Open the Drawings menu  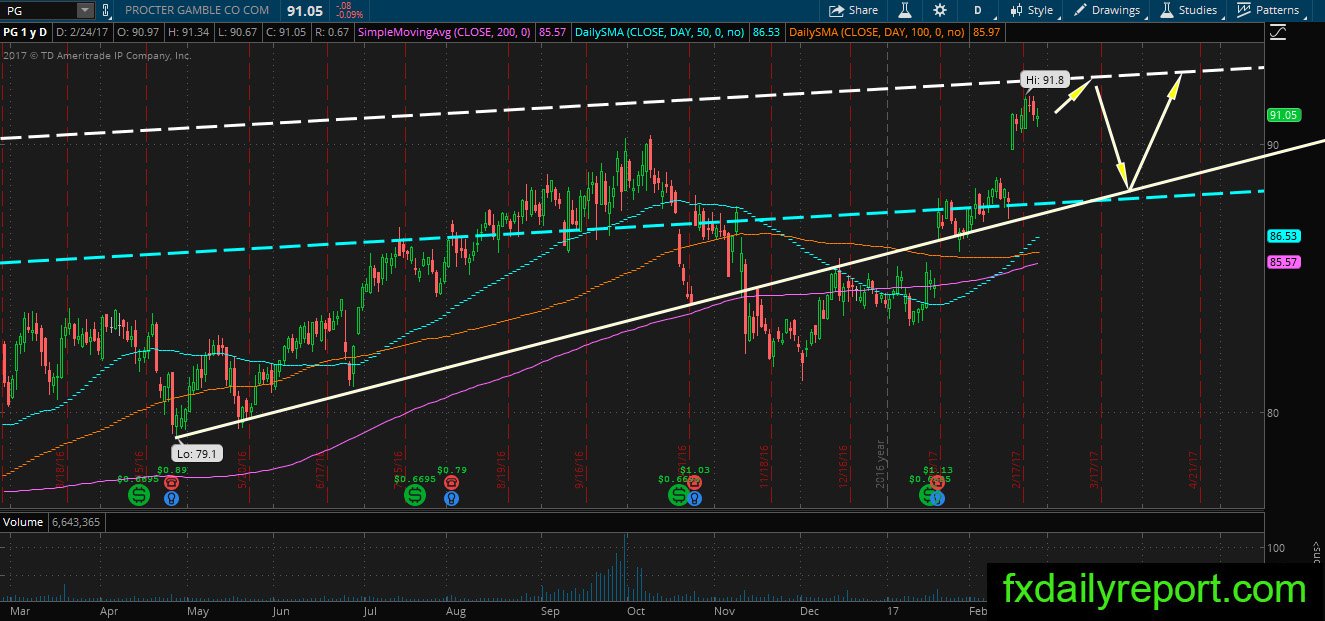point(1107,10)
